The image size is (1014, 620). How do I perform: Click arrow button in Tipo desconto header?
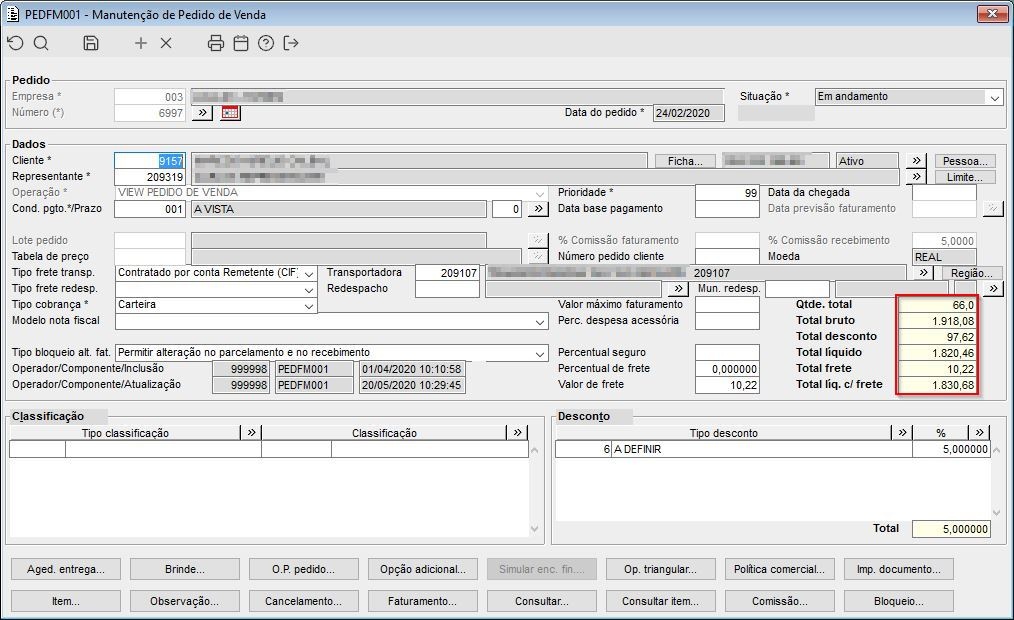click(902, 433)
